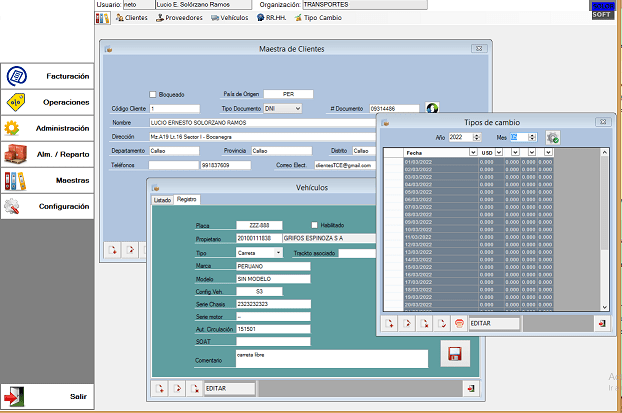Exit the Vehículos window via door icon

(x=469, y=387)
